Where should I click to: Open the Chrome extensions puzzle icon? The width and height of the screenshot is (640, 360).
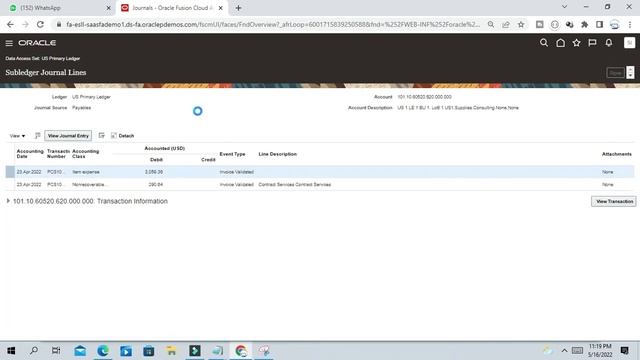coord(584,24)
